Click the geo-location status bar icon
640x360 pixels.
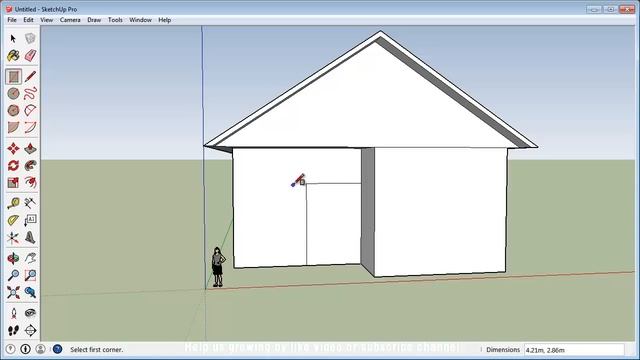pos(11,349)
